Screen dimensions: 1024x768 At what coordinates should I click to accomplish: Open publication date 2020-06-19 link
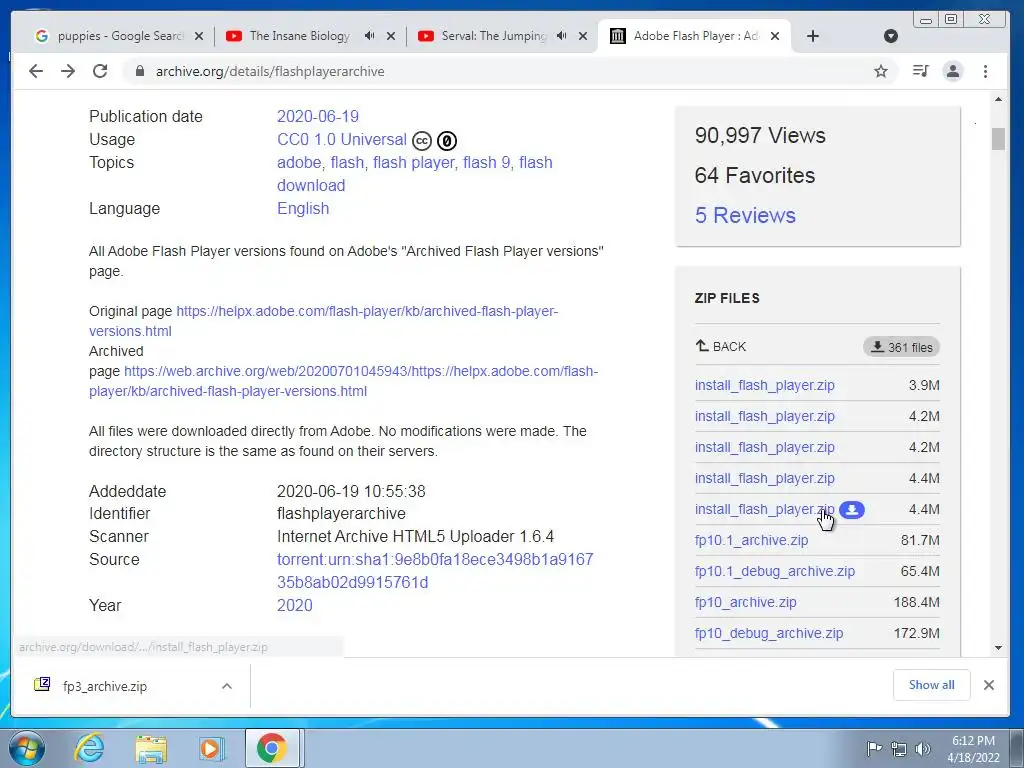(x=317, y=116)
